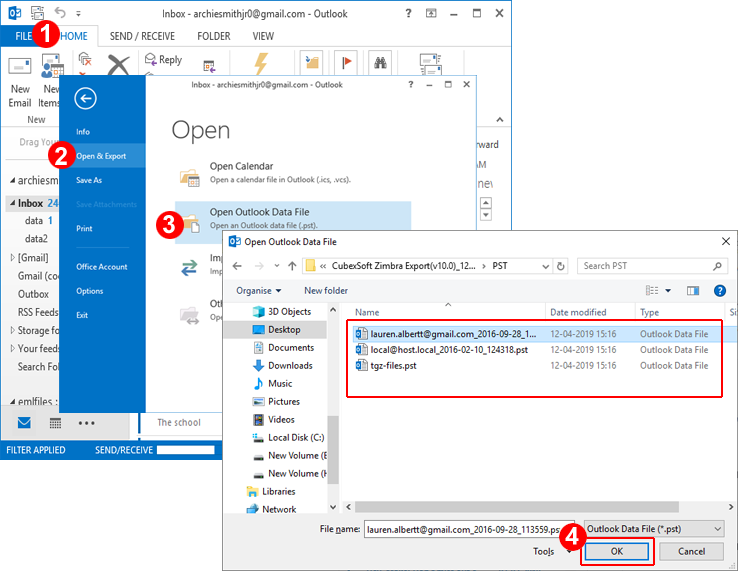Click the Quick Steps lightning bolt icon
The height and width of the screenshot is (571, 738).
261,63
